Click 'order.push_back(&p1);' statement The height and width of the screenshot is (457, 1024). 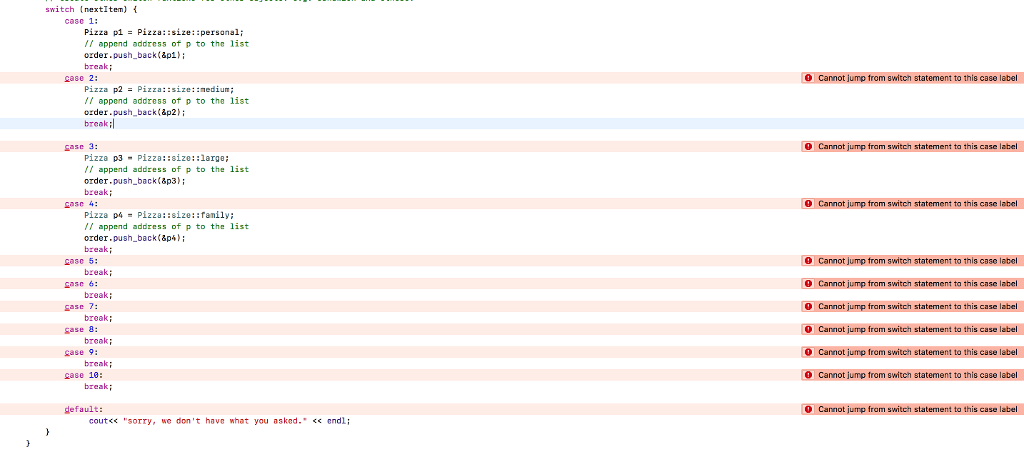(135, 55)
